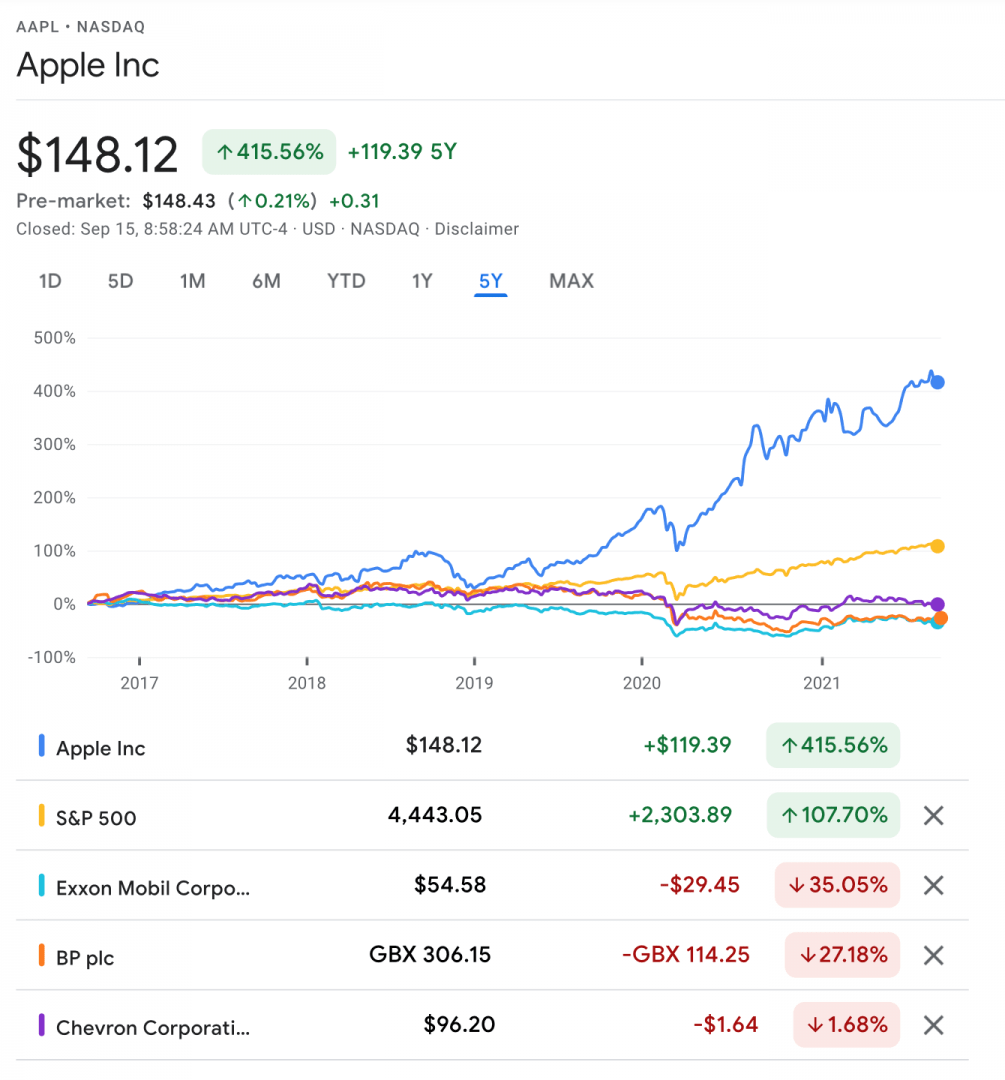Click the orange BP endpoint dot on chart
The height and width of the screenshot is (1080, 1005).
click(940, 619)
